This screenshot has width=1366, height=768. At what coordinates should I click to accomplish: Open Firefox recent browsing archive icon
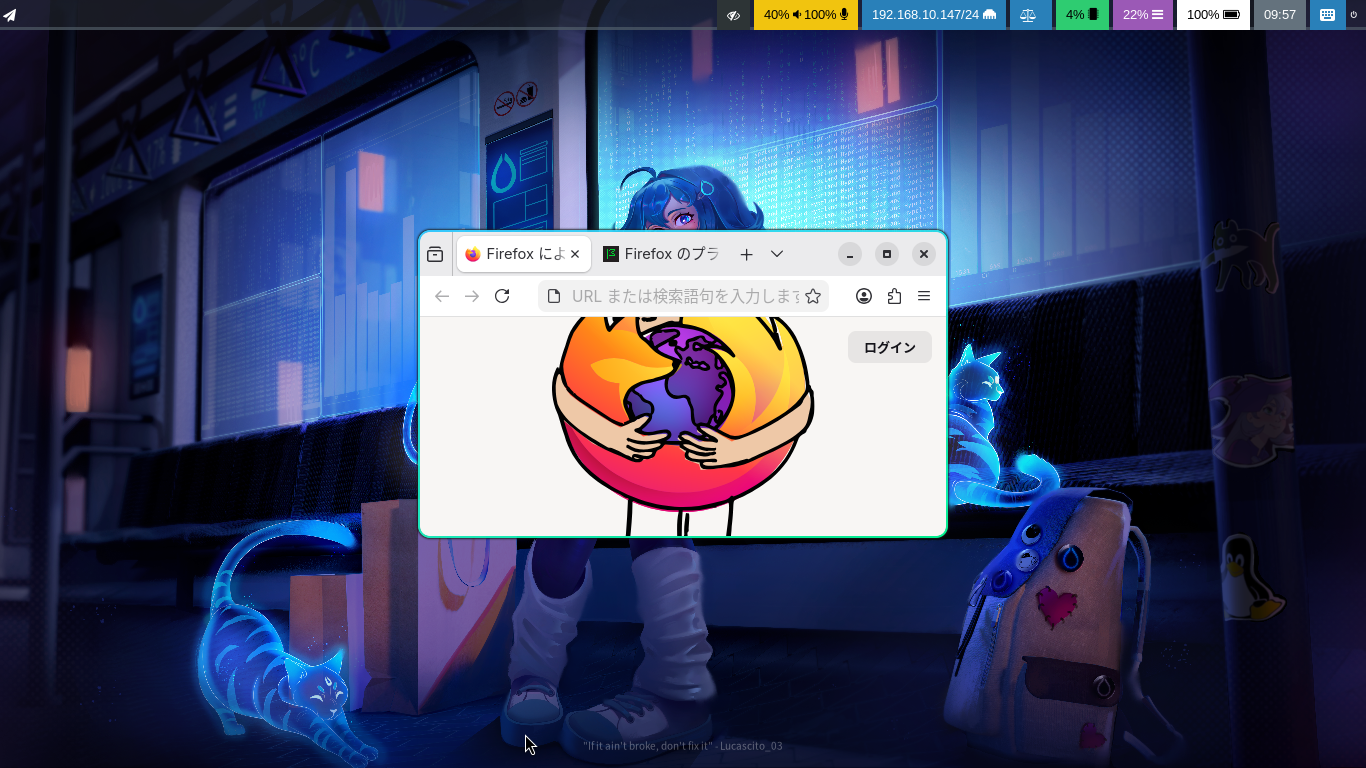pyautogui.click(x=435, y=254)
